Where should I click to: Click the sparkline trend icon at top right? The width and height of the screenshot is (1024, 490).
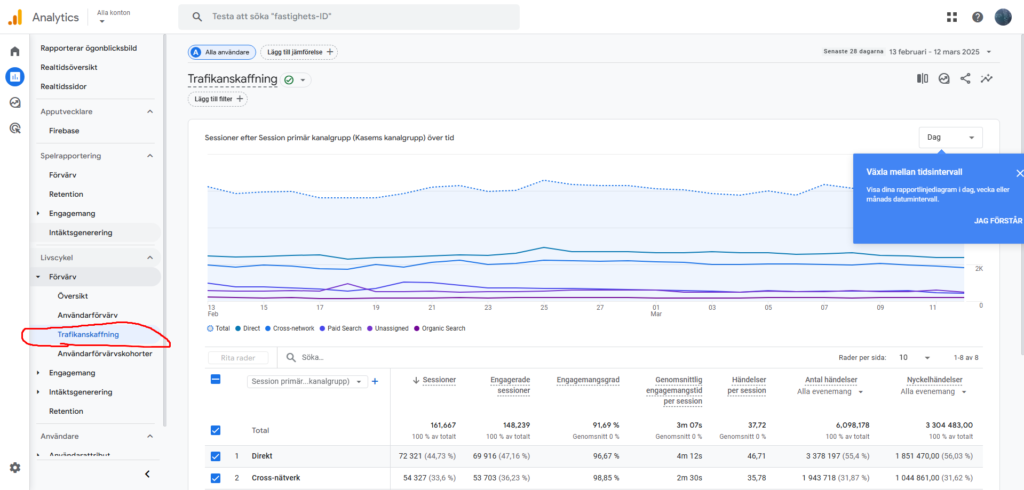tap(987, 78)
